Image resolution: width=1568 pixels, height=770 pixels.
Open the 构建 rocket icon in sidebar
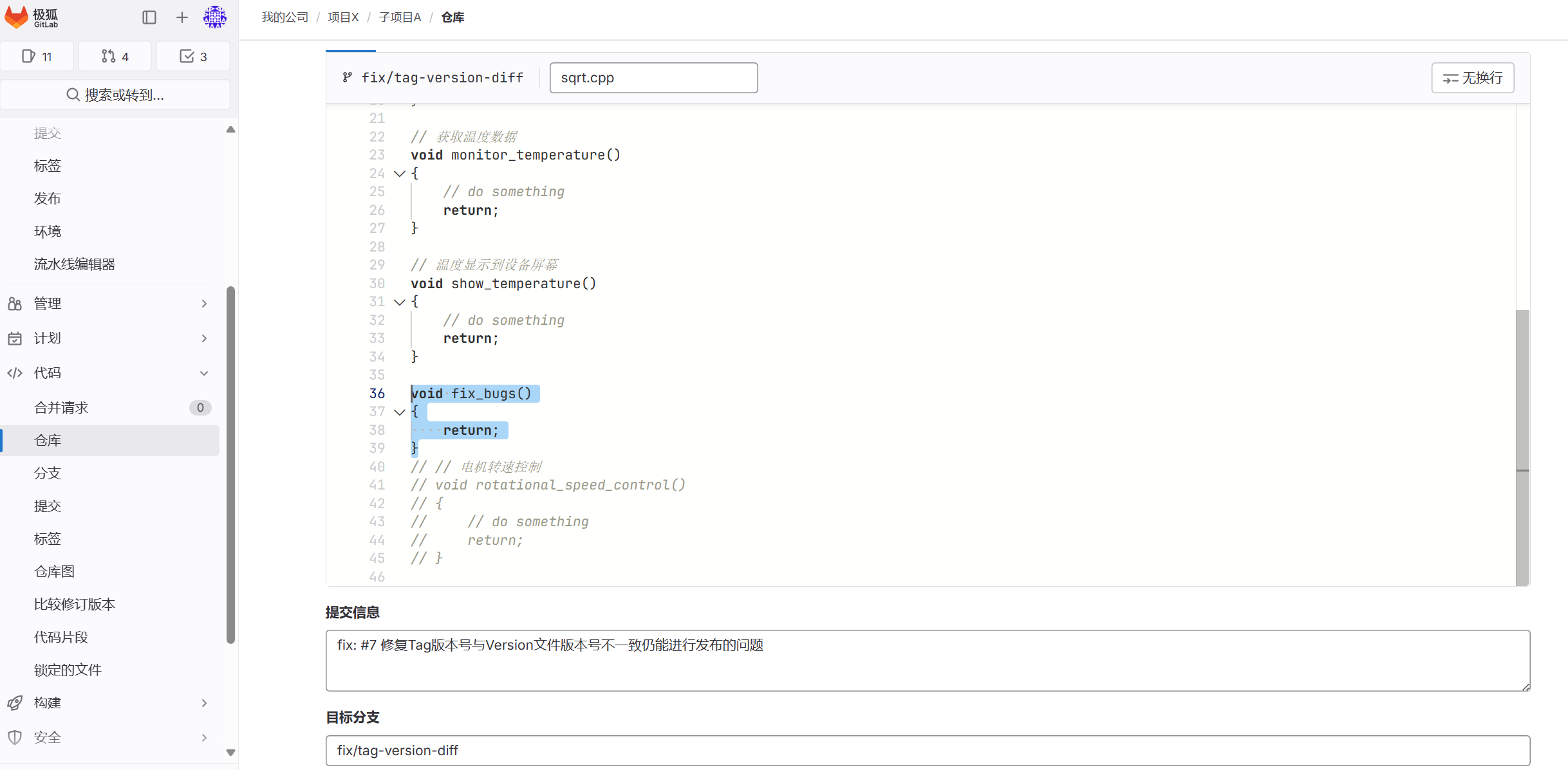[x=14, y=702]
